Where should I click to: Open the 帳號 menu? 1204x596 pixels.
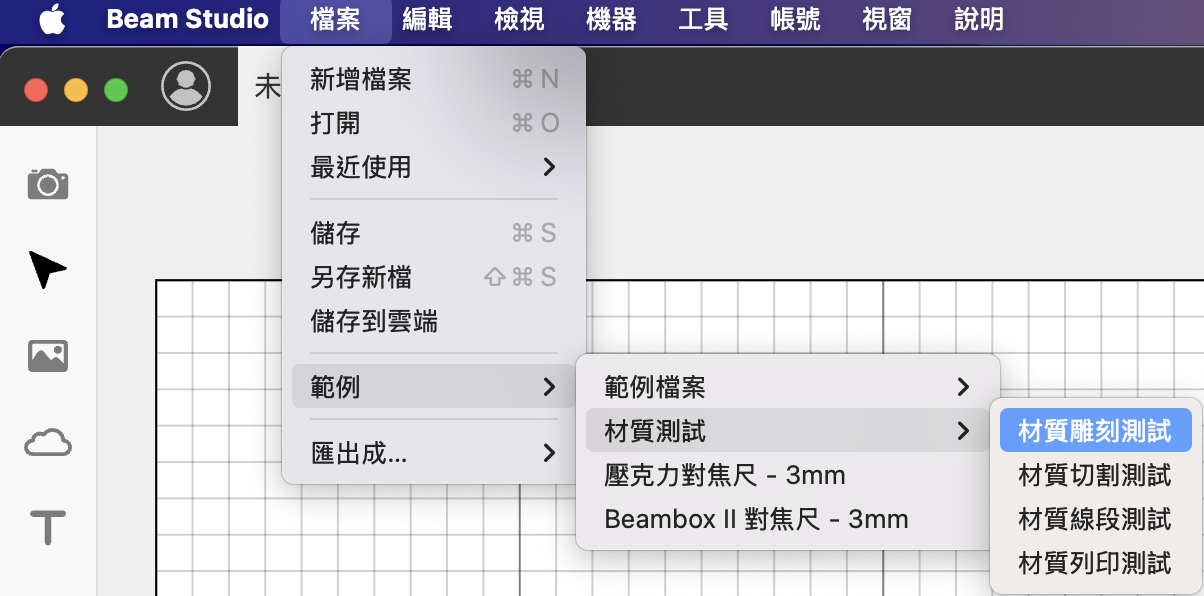click(795, 19)
